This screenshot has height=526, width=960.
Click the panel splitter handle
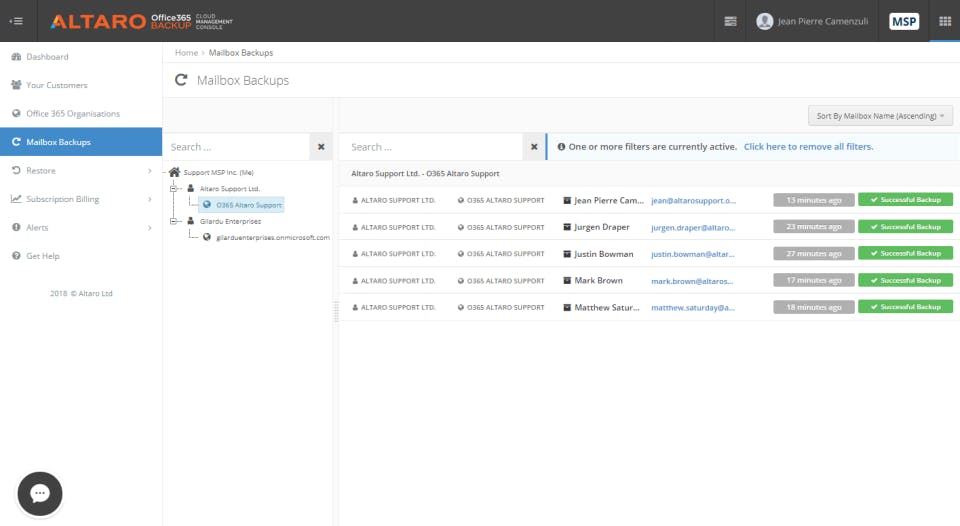click(336, 311)
